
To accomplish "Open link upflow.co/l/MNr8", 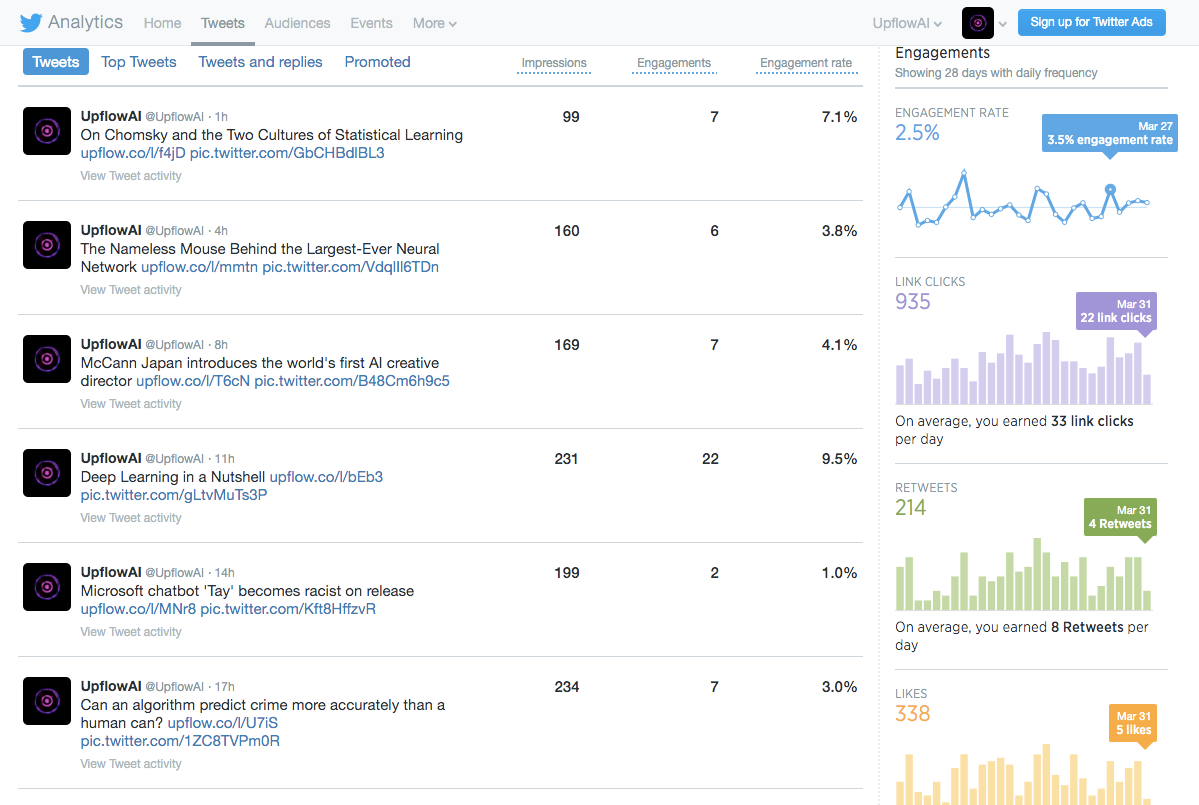I will click(x=138, y=609).
